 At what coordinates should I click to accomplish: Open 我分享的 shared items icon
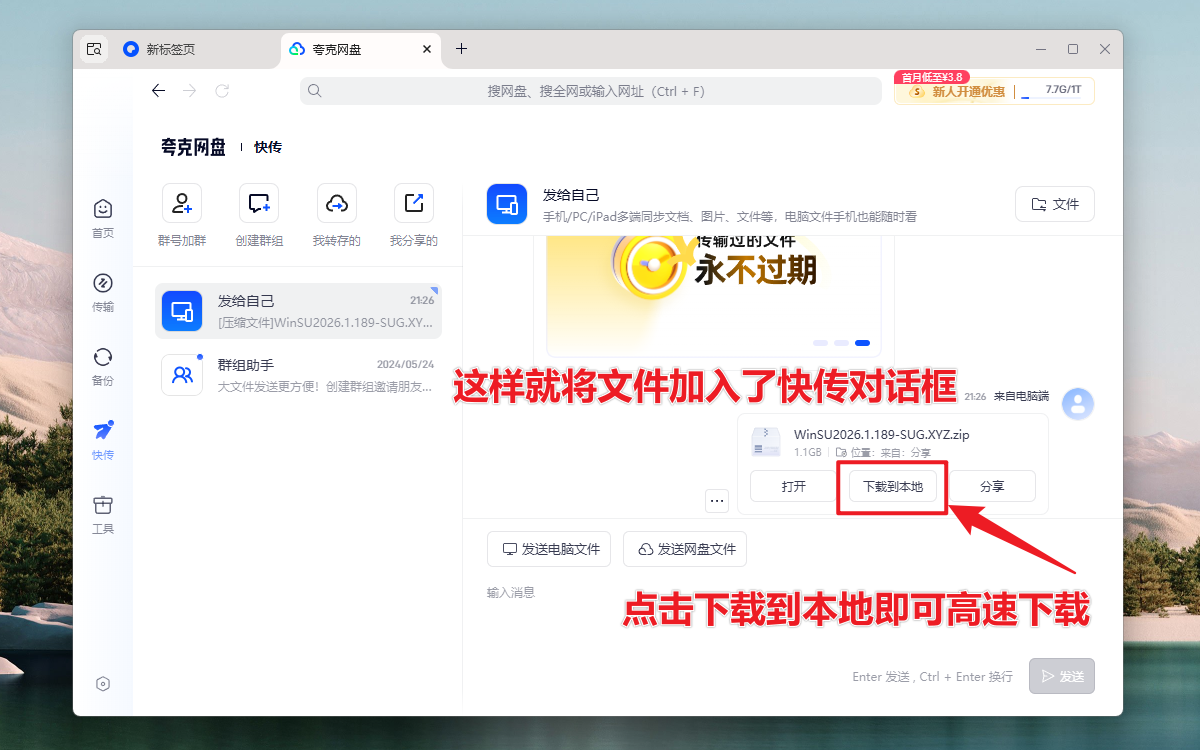point(414,203)
